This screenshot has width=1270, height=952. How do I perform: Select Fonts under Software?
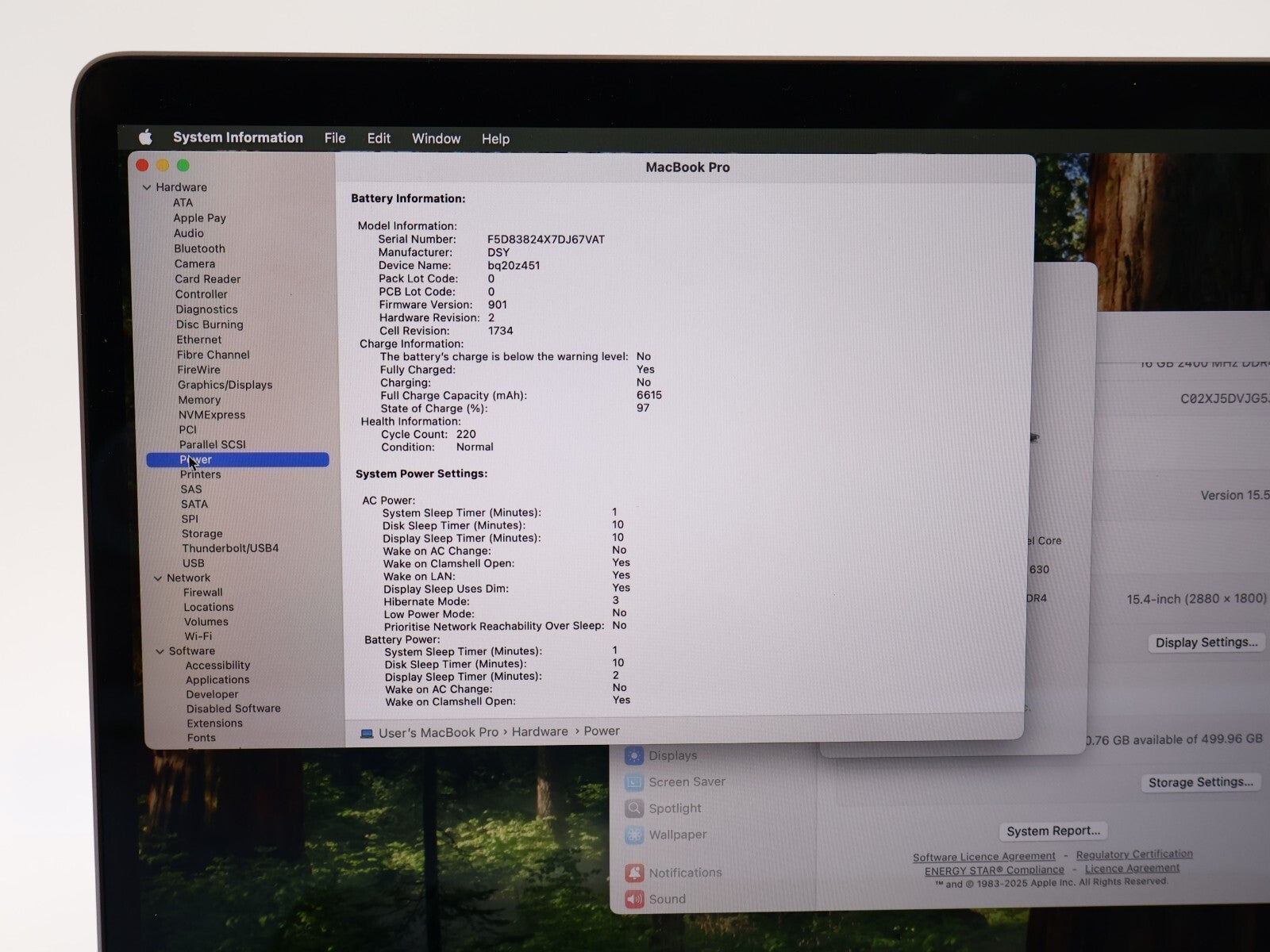tap(201, 738)
